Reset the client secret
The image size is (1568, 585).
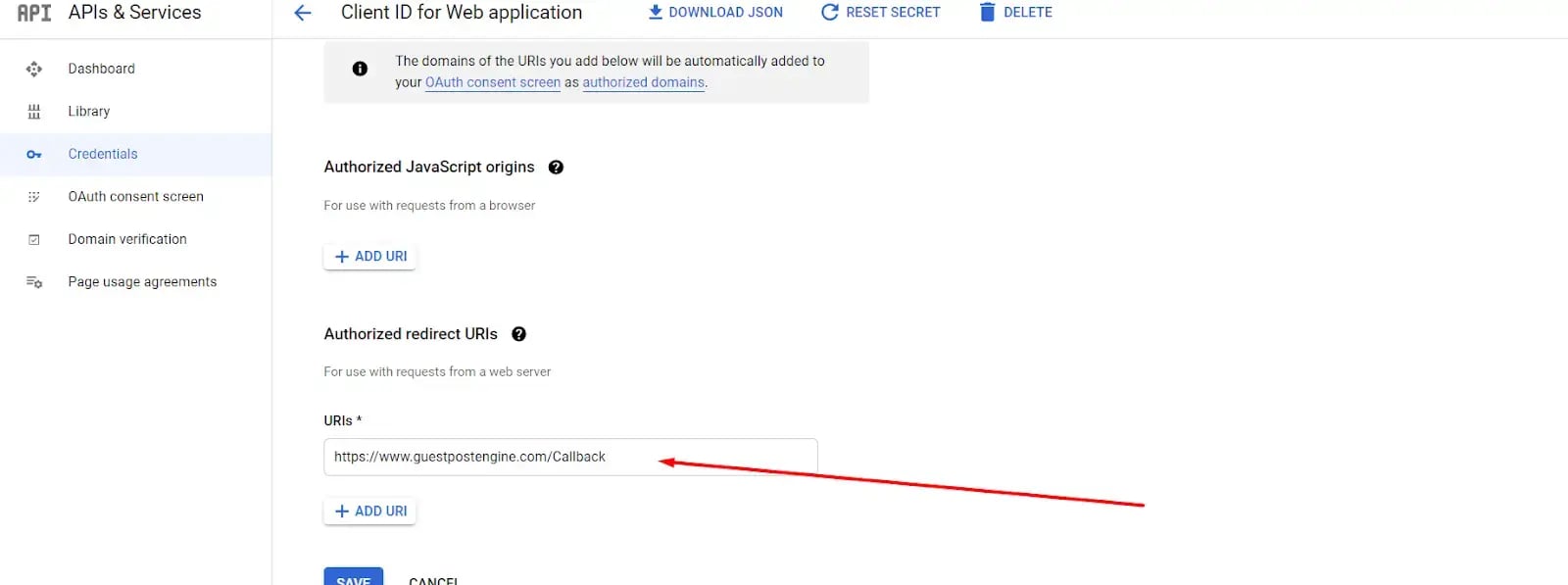[880, 13]
